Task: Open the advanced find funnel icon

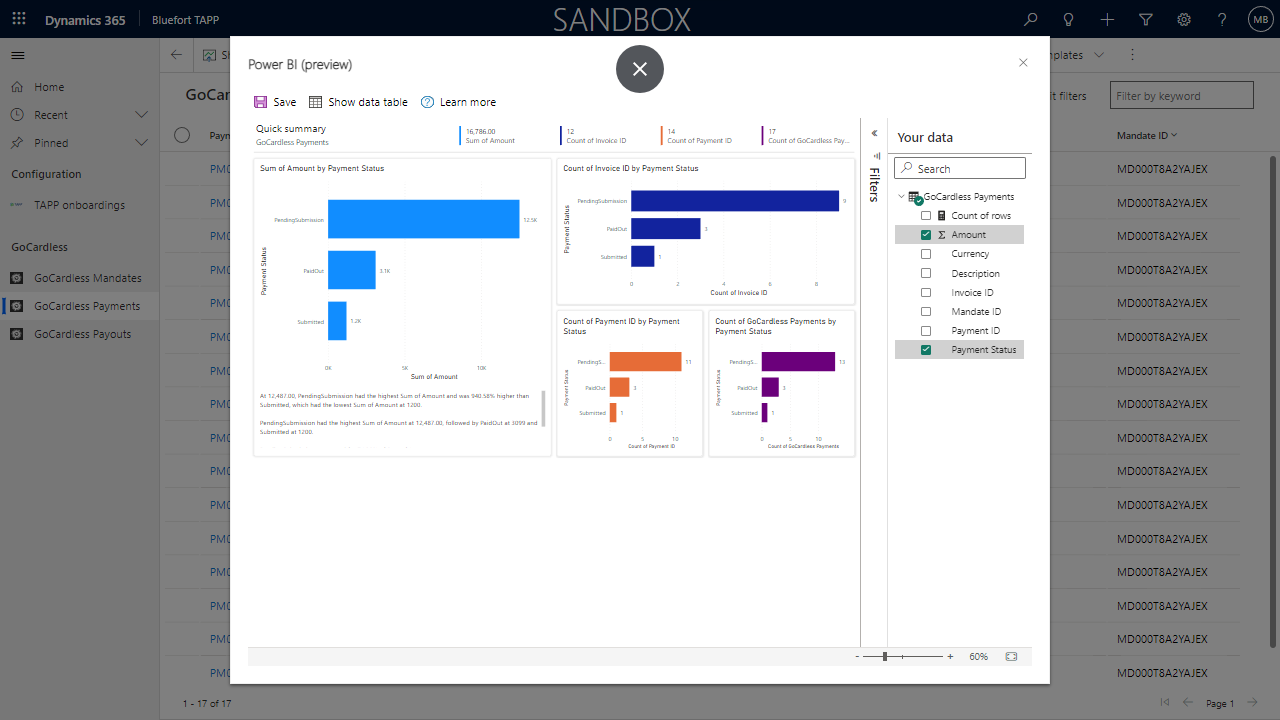Action: pos(1146,19)
